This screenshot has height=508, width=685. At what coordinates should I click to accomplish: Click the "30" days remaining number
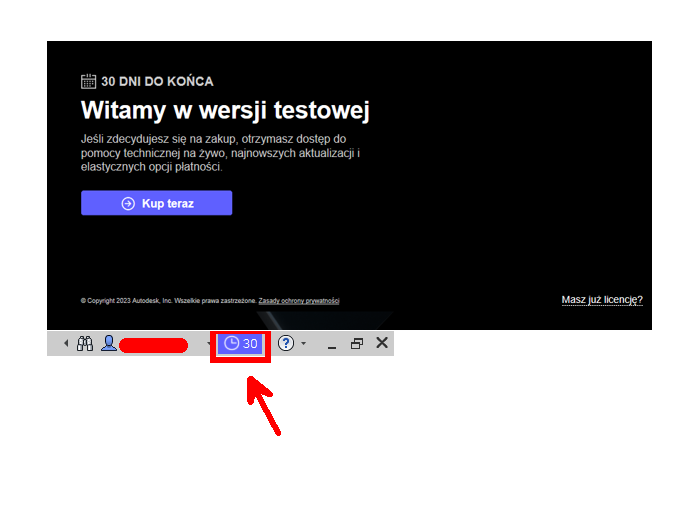tap(250, 344)
